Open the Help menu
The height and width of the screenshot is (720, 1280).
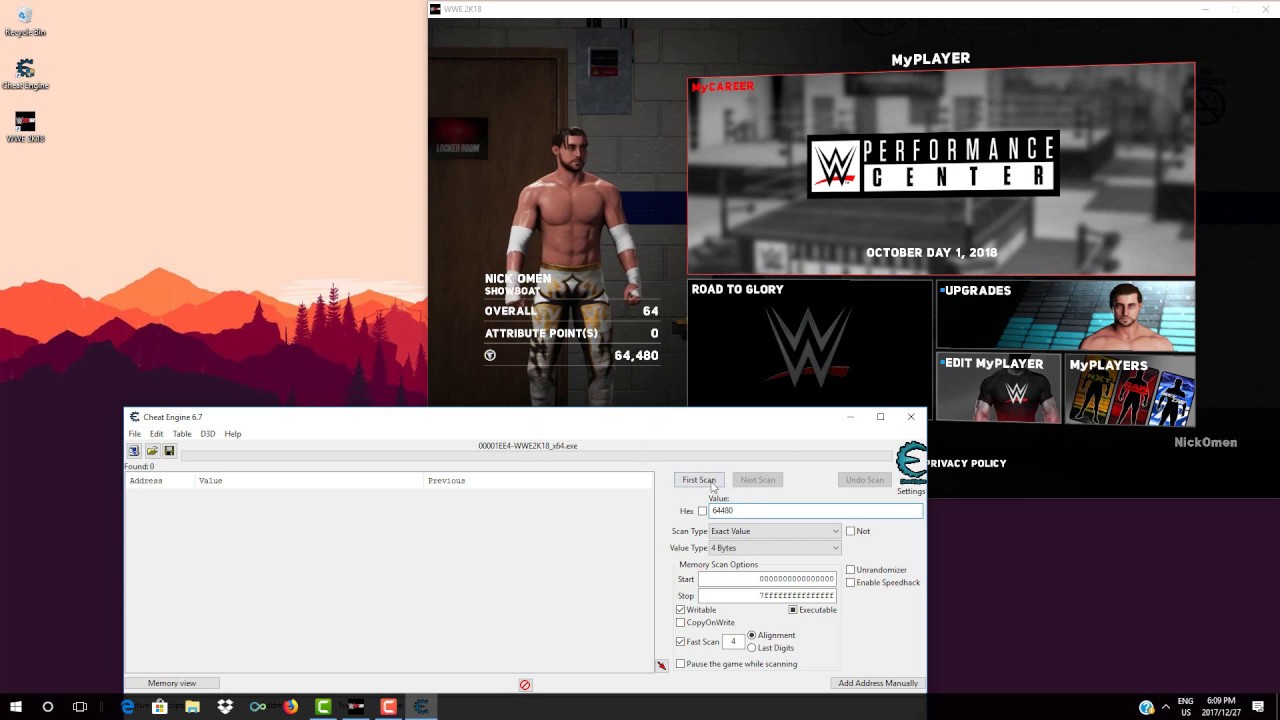point(233,434)
